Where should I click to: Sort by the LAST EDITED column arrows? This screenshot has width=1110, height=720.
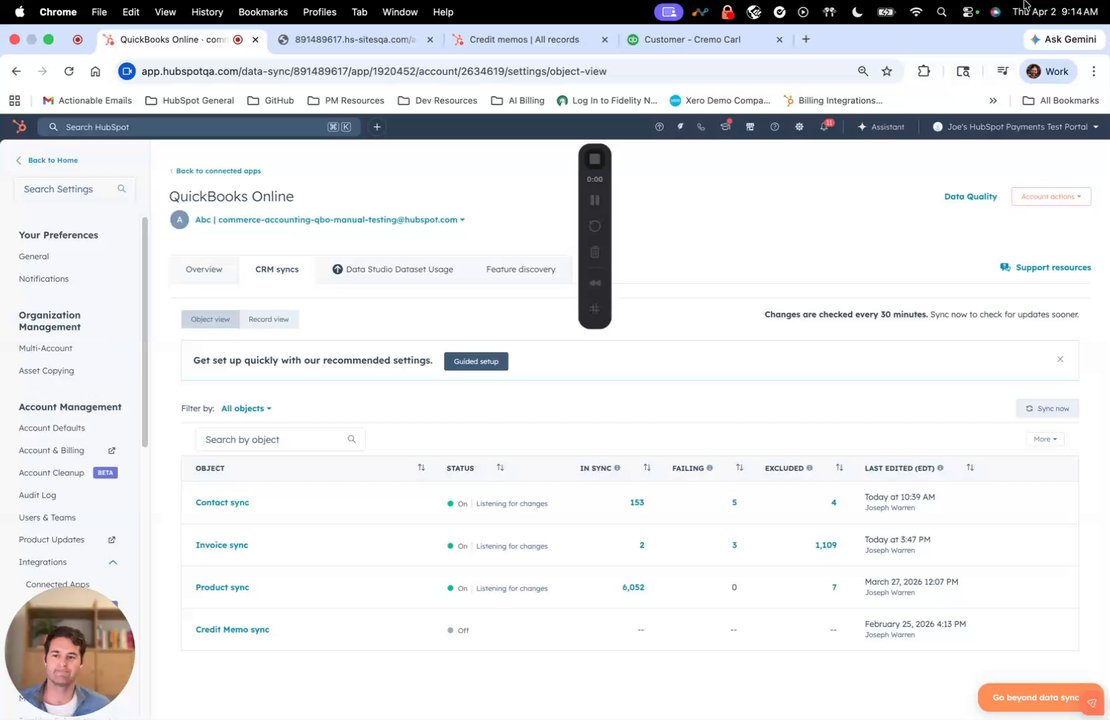point(970,468)
